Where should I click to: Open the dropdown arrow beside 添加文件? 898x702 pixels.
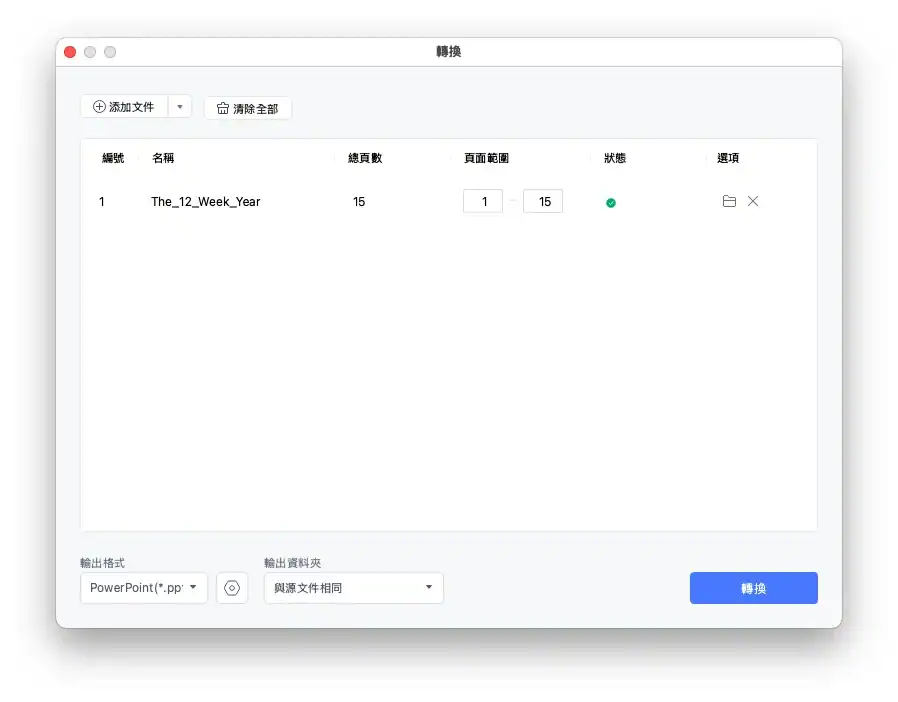coord(180,107)
